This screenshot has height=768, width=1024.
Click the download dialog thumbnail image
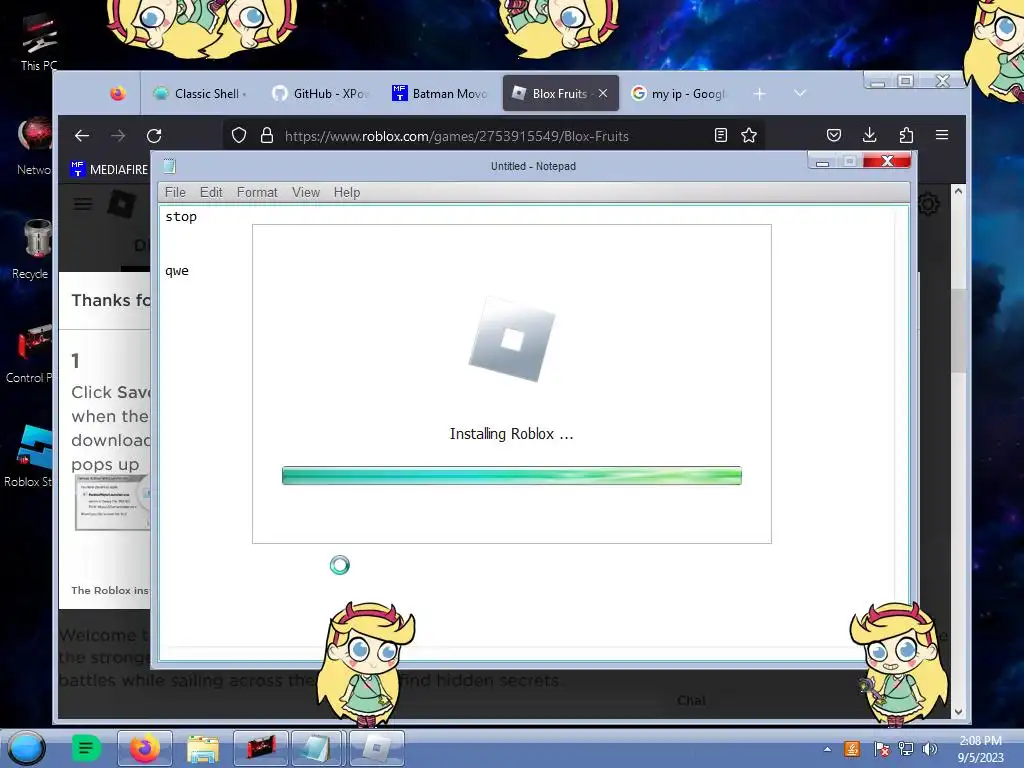112,502
